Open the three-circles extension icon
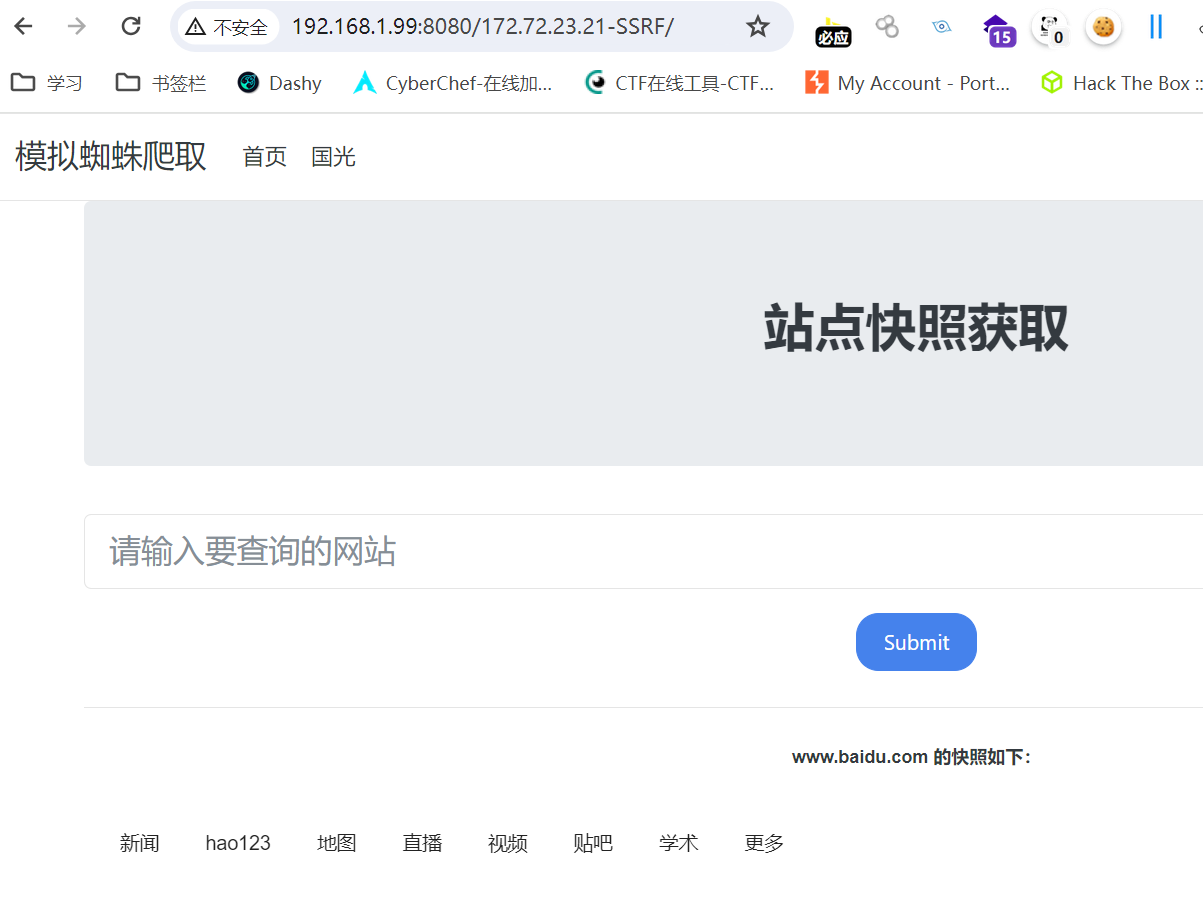This screenshot has width=1203, height=898. click(x=887, y=26)
